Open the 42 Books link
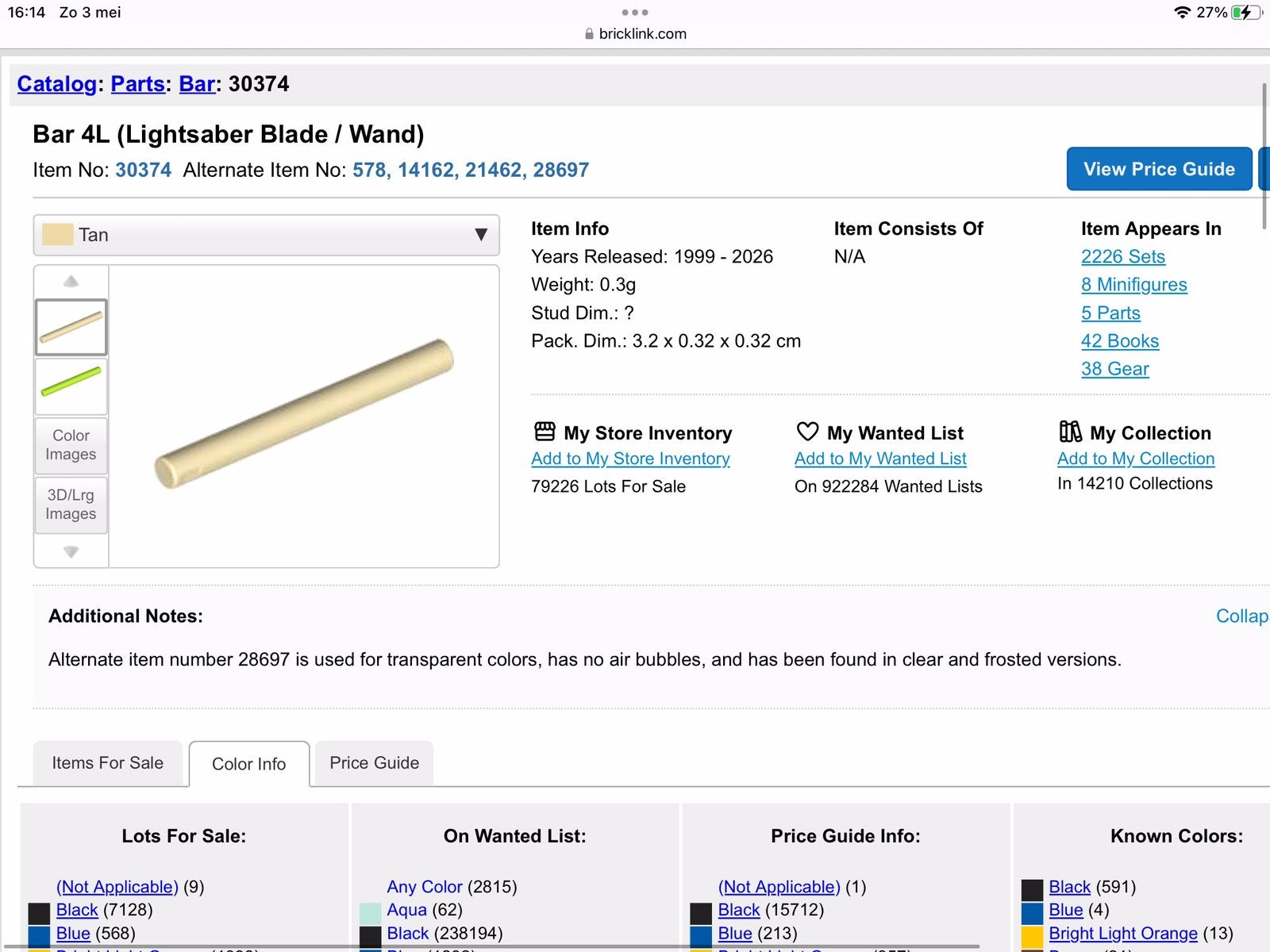Viewport: 1270px width, 952px height. pos(1120,340)
